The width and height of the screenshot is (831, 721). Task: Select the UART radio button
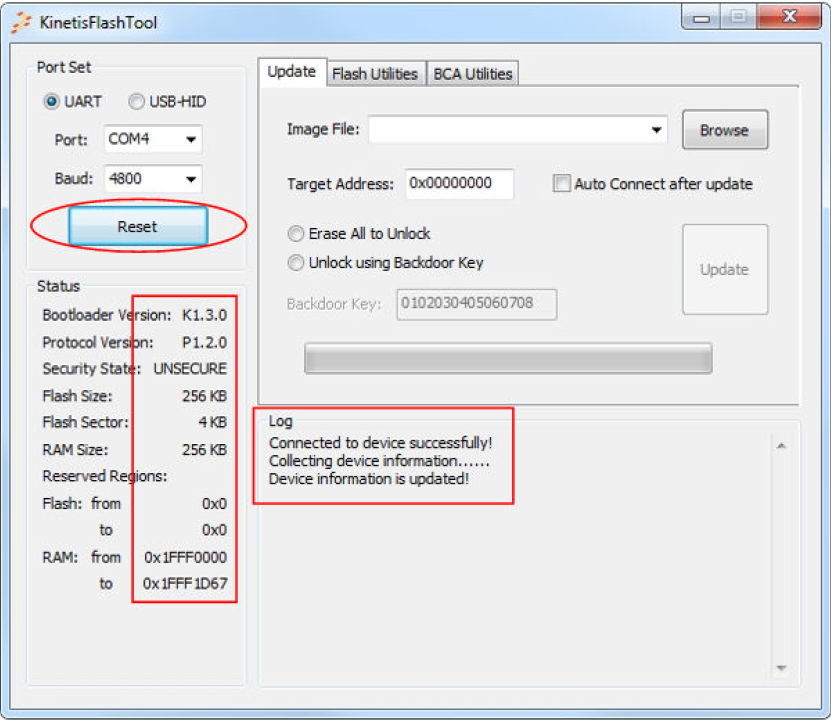coord(51,101)
